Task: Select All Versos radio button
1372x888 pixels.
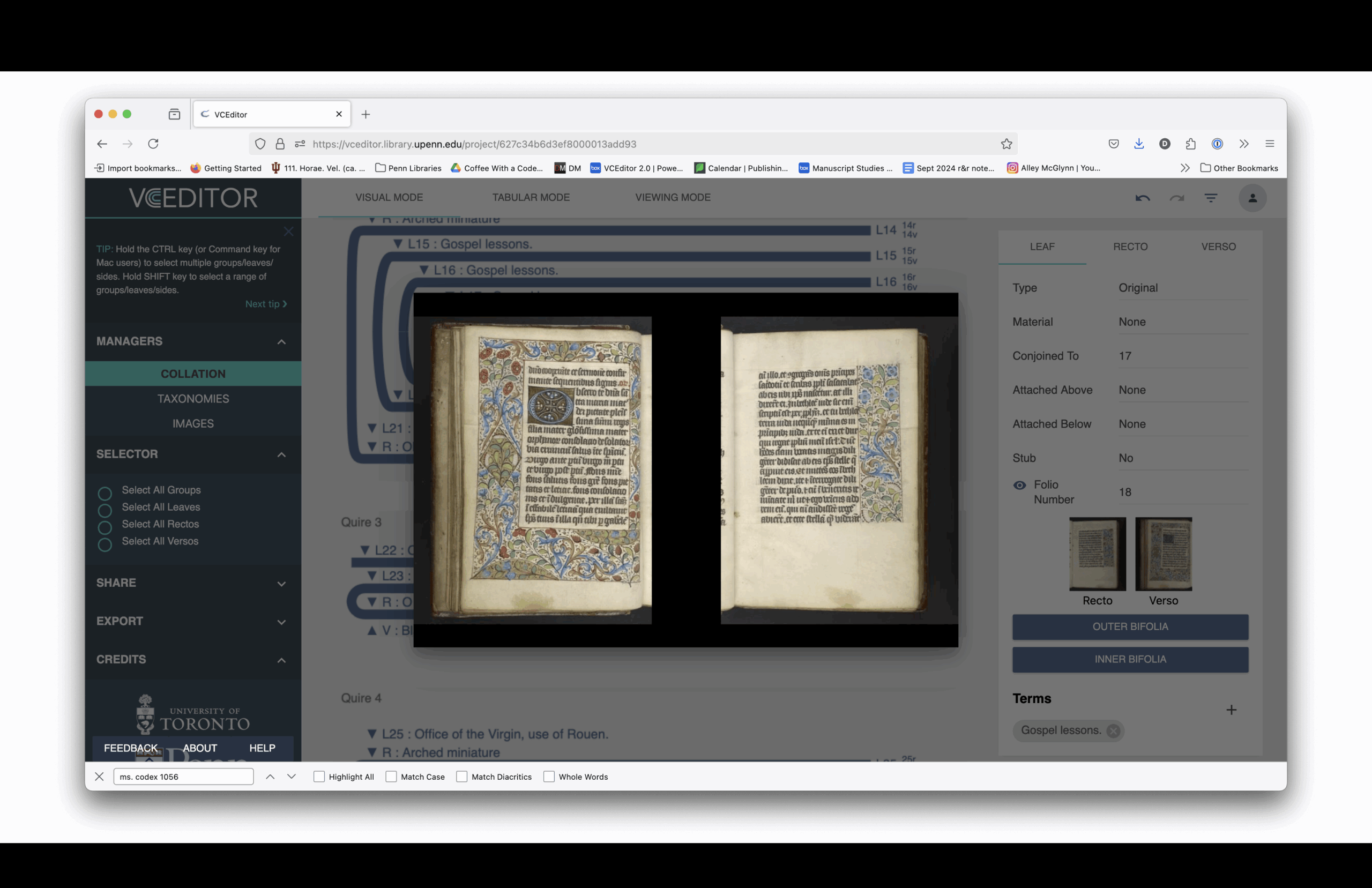Action: coord(105,545)
